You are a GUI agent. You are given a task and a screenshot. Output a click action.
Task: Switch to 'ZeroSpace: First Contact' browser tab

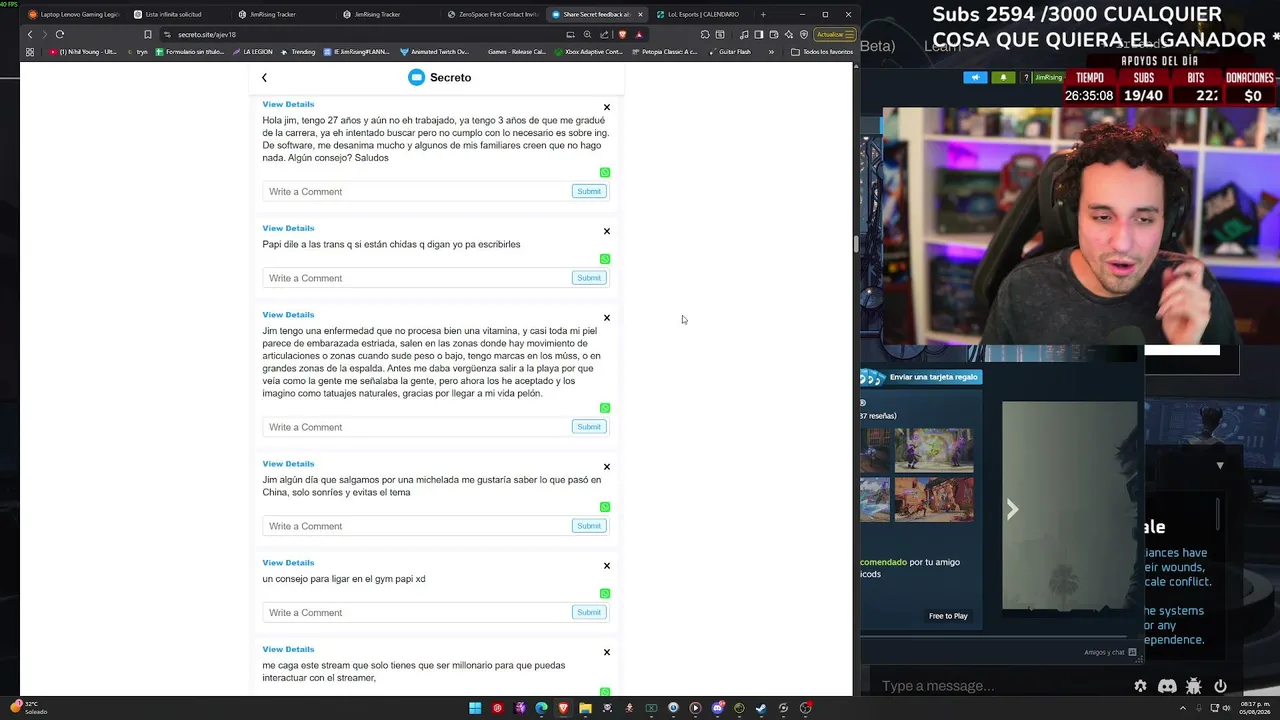(491, 14)
